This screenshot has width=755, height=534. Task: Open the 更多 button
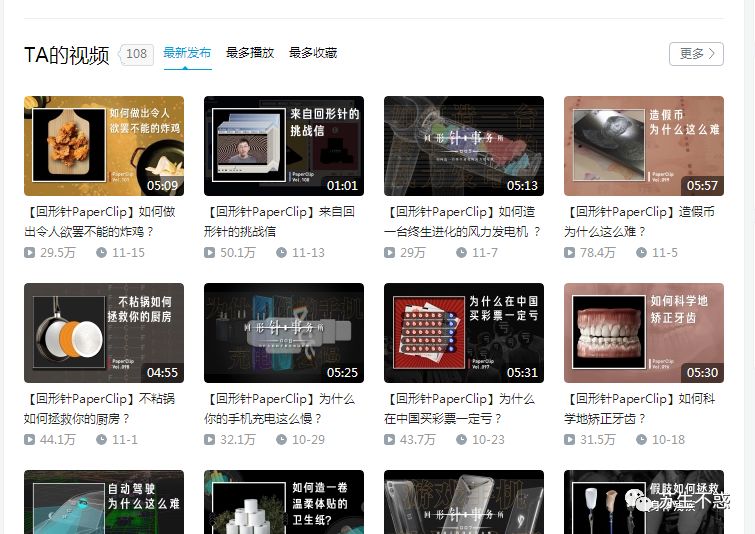pos(696,53)
